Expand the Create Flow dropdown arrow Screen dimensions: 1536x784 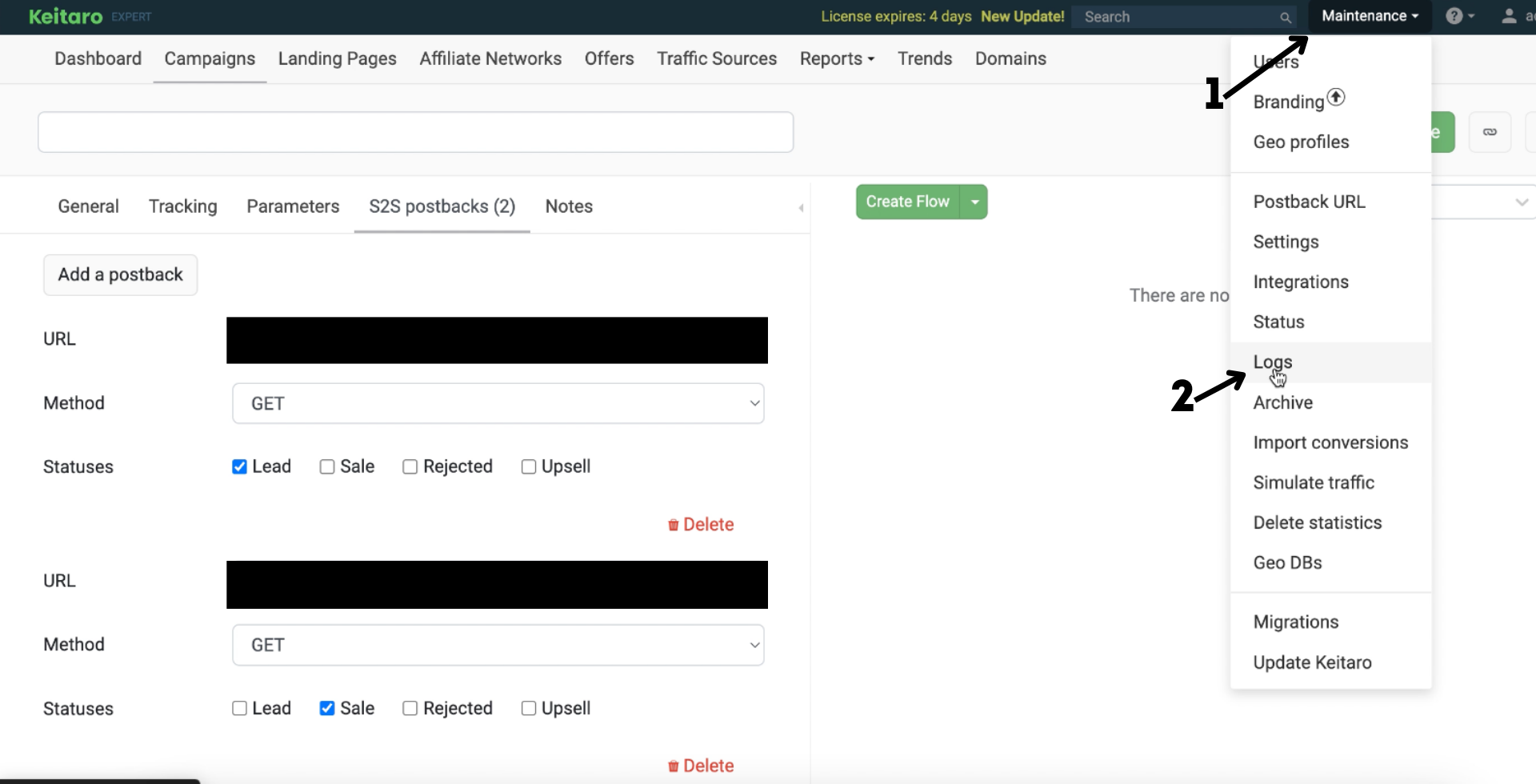(x=974, y=202)
